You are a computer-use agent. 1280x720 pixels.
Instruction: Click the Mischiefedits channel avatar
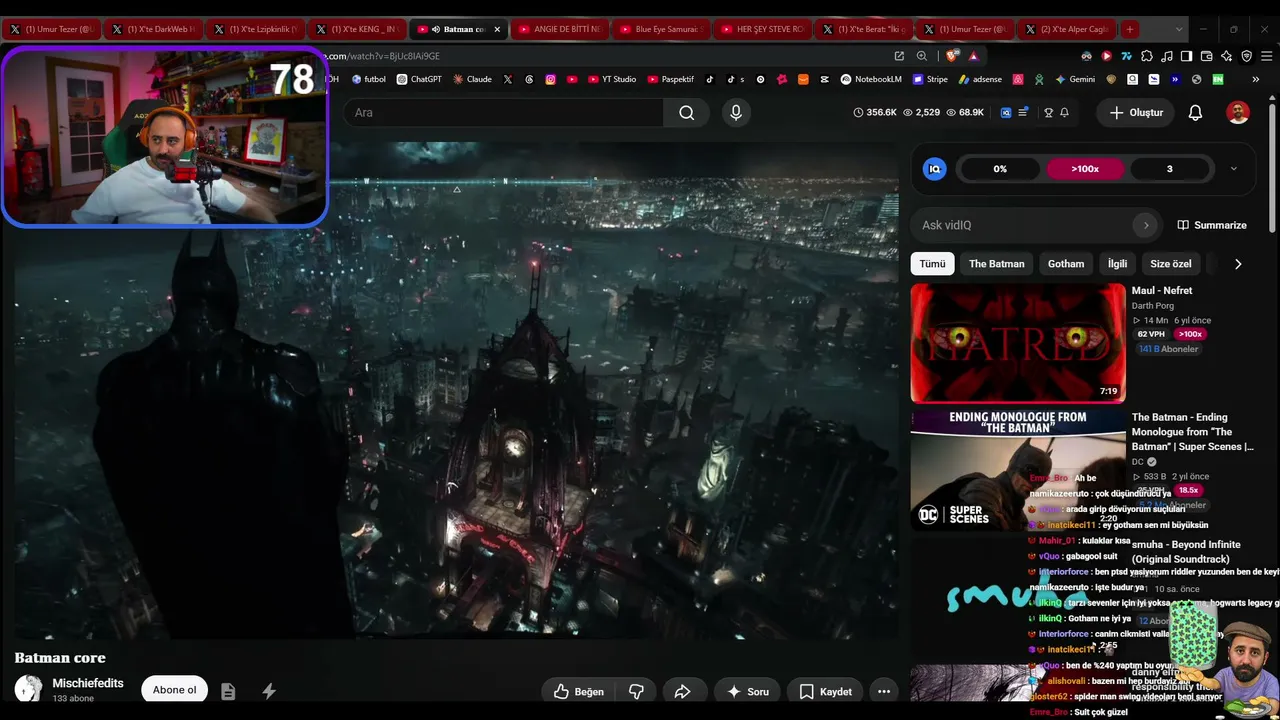(28, 689)
